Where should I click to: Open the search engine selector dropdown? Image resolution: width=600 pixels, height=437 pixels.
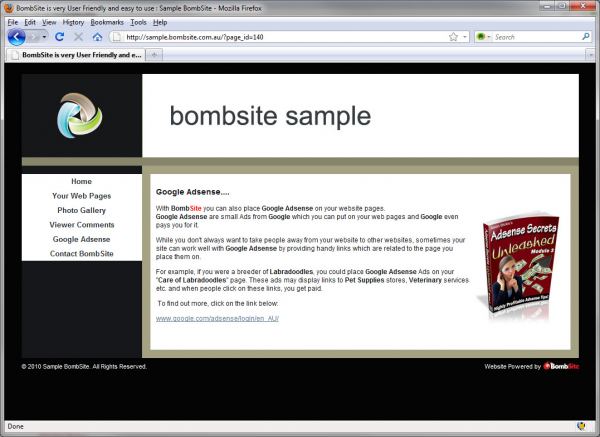(x=483, y=37)
